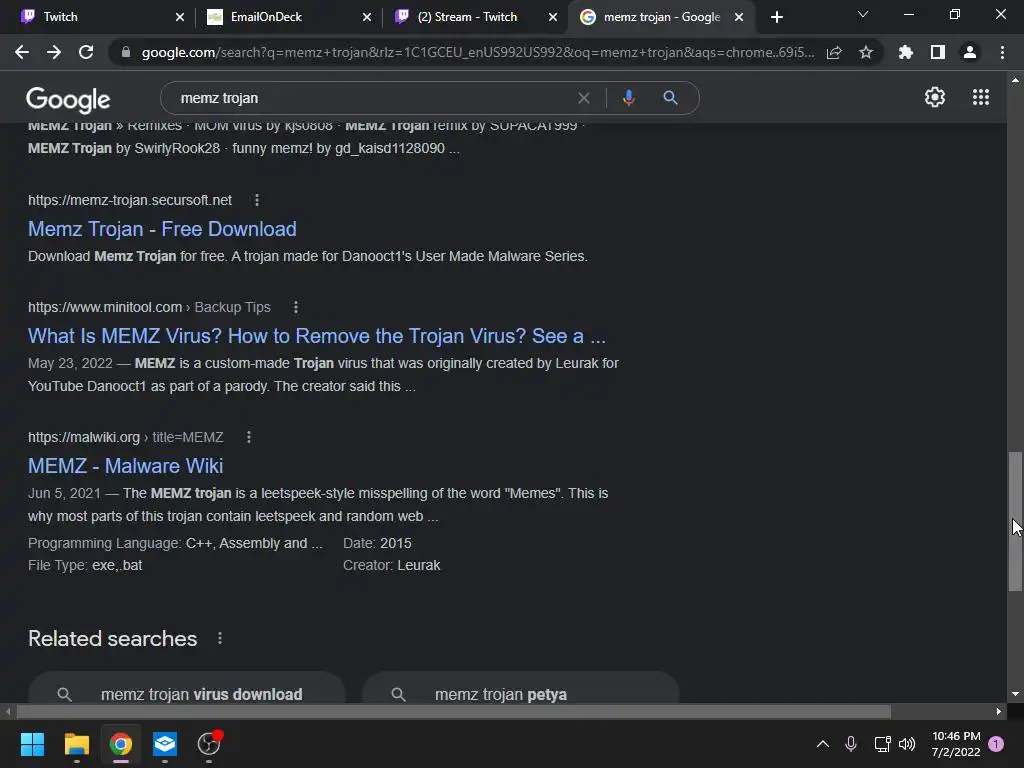Open Windows Start menu
This screenshot has height=768, width=1024.
click(32, 744)
